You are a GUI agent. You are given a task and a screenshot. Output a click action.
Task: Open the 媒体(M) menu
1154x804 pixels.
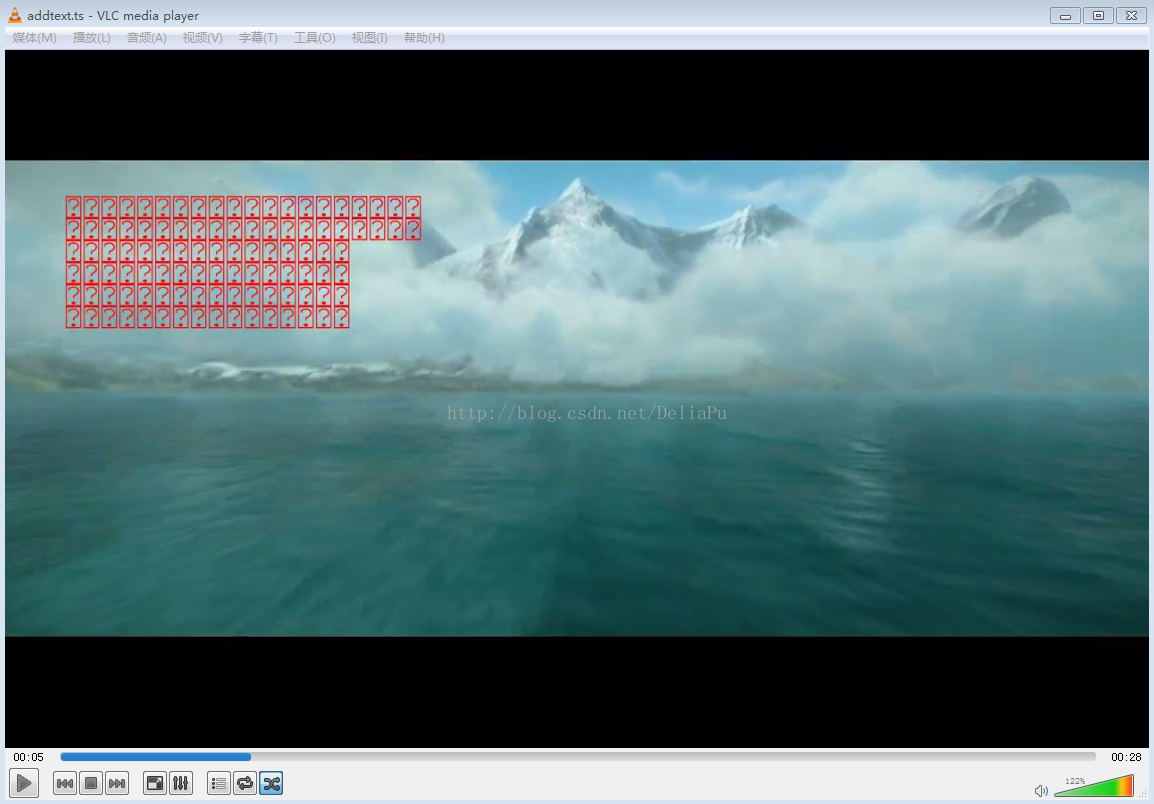click(35, 38)
